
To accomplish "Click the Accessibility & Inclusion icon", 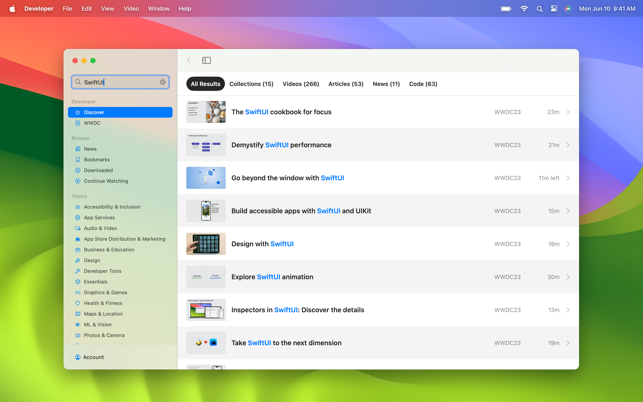I will [78, 207].
